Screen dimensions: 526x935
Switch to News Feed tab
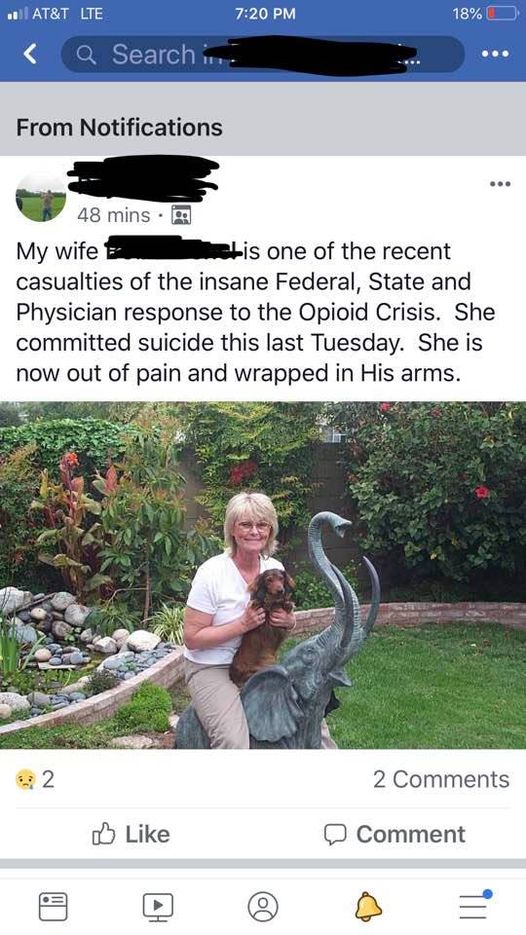click(53, 906)
